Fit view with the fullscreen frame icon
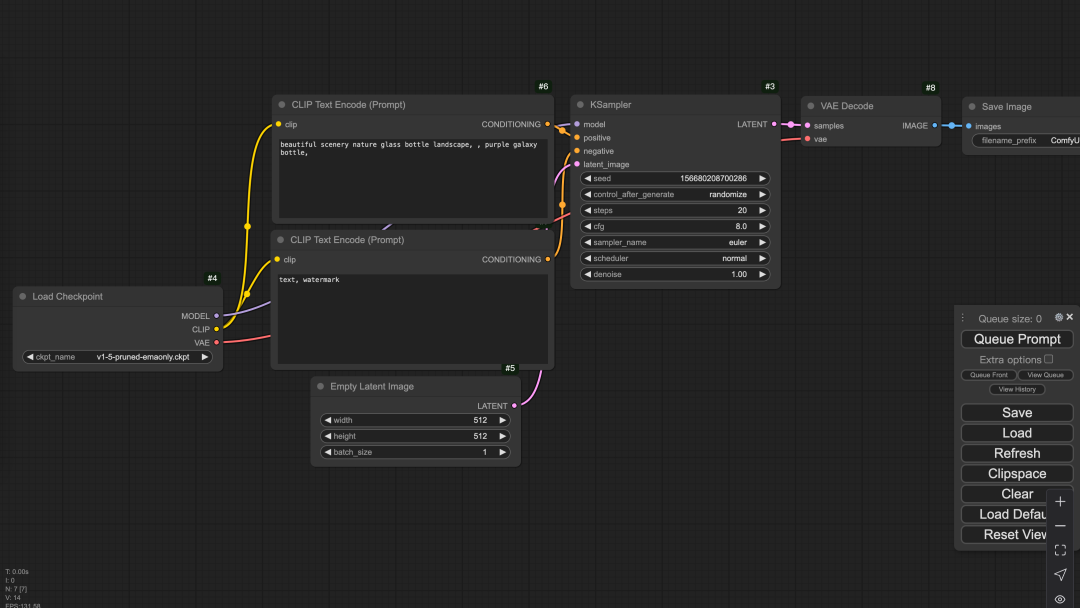Viewport: 1080px width, 608px height. [1060, 550]
